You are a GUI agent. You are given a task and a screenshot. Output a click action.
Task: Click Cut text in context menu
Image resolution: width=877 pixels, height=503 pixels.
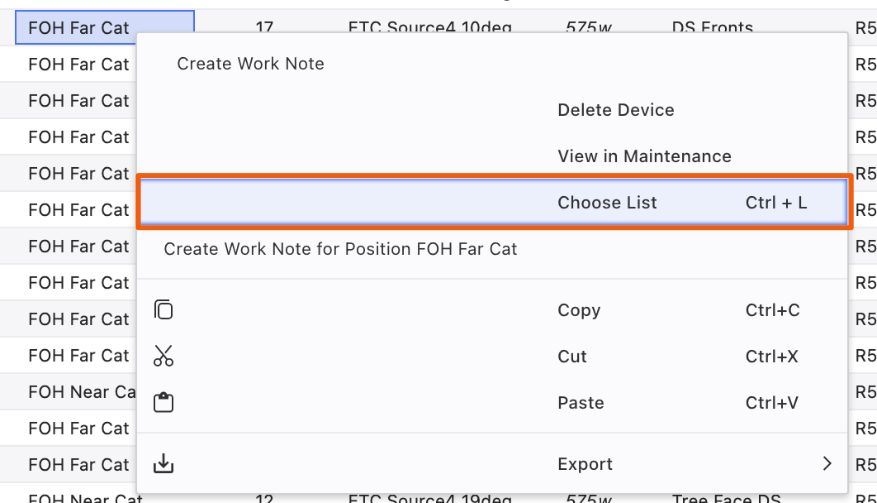[x=572, y=356]
